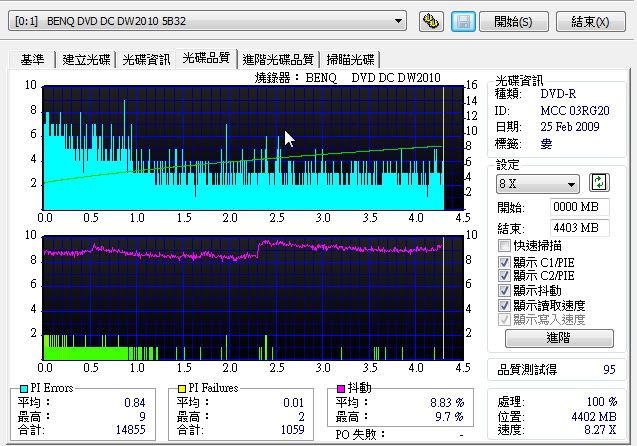Click the 進階 advanced button
The image size is (637, 446).
(559, 338)
